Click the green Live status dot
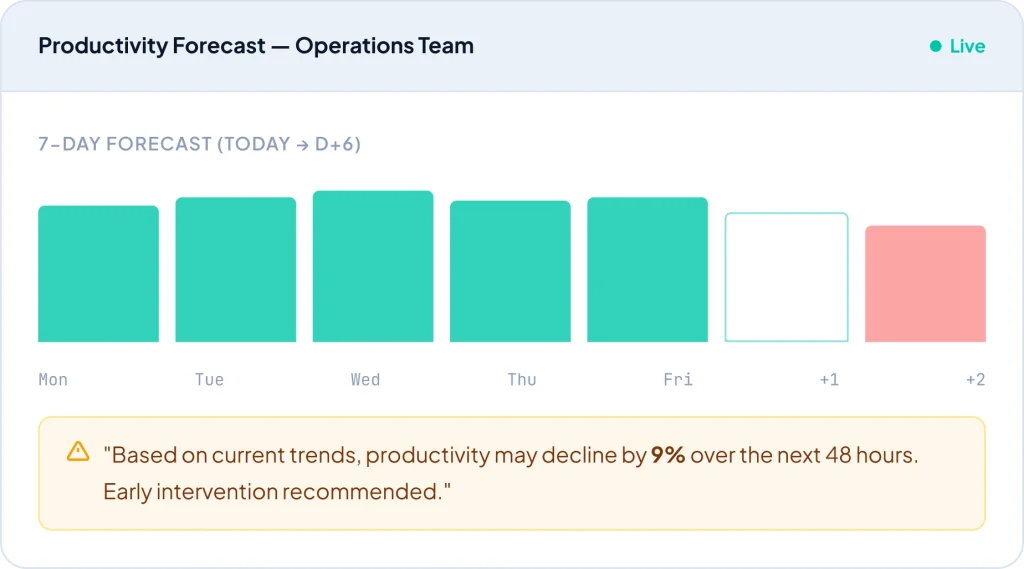 (x=935, y=46)
